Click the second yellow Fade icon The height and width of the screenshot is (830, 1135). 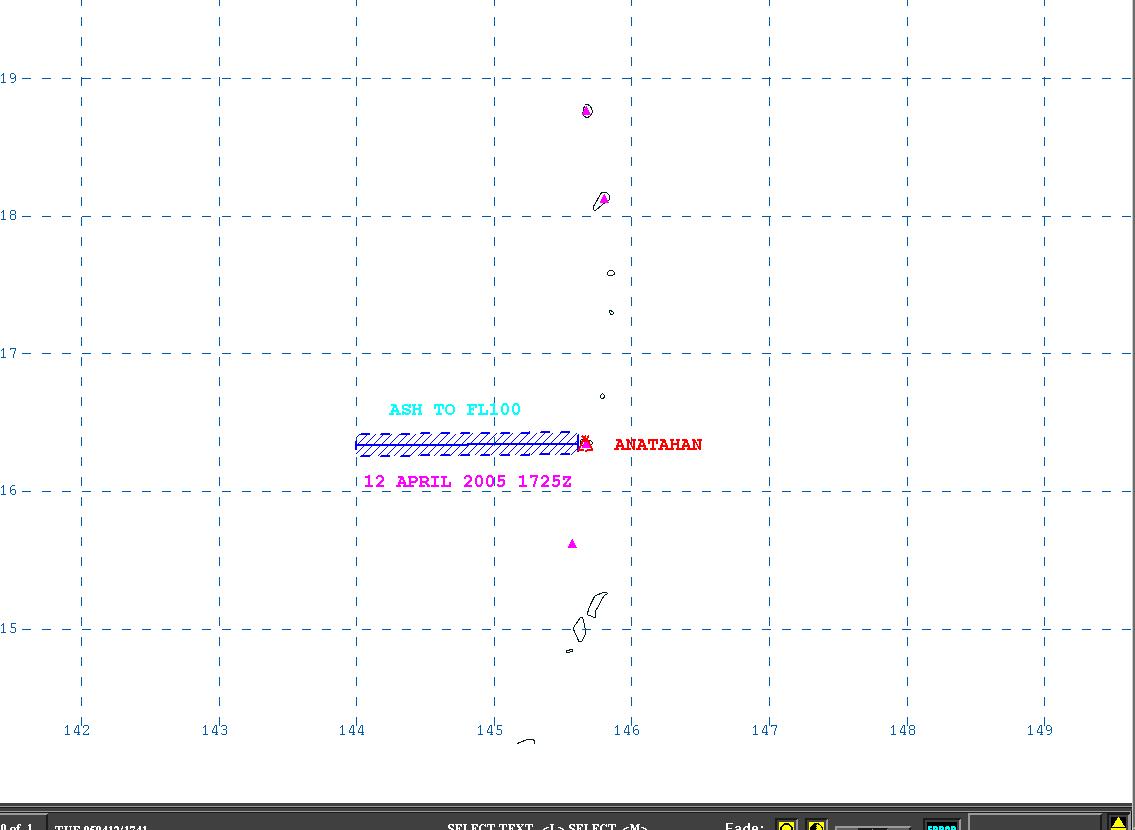(x=816, y=825)
